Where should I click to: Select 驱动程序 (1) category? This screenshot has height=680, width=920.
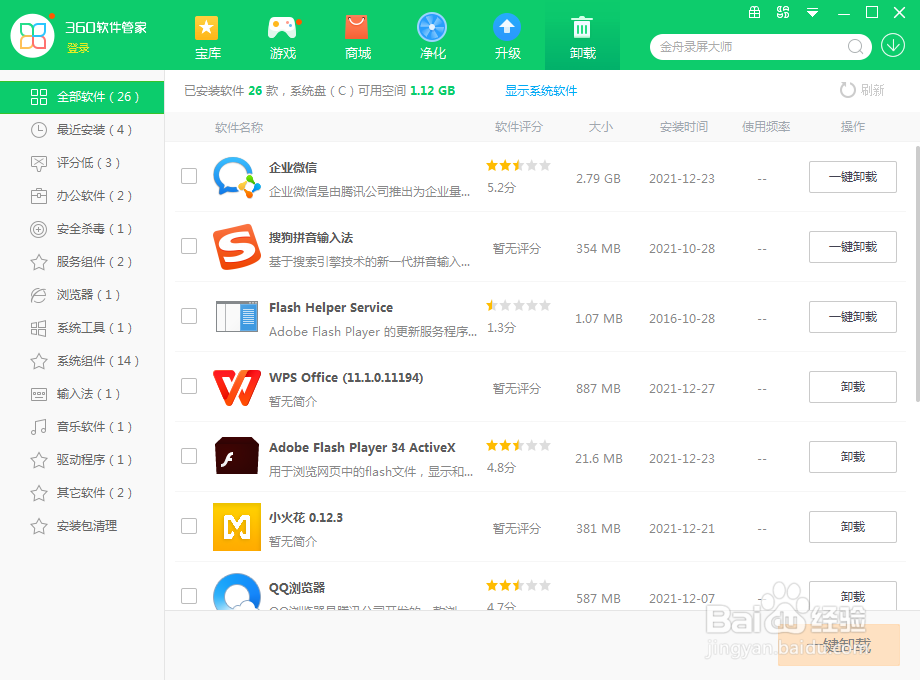tap(82, 459)
